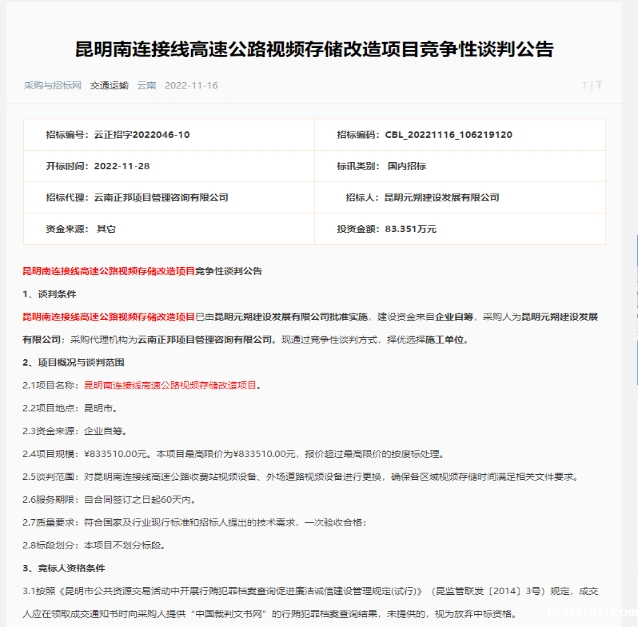Open the 云南 region link
The width and height of the screenshot is (638, 628).
point(146,85)
